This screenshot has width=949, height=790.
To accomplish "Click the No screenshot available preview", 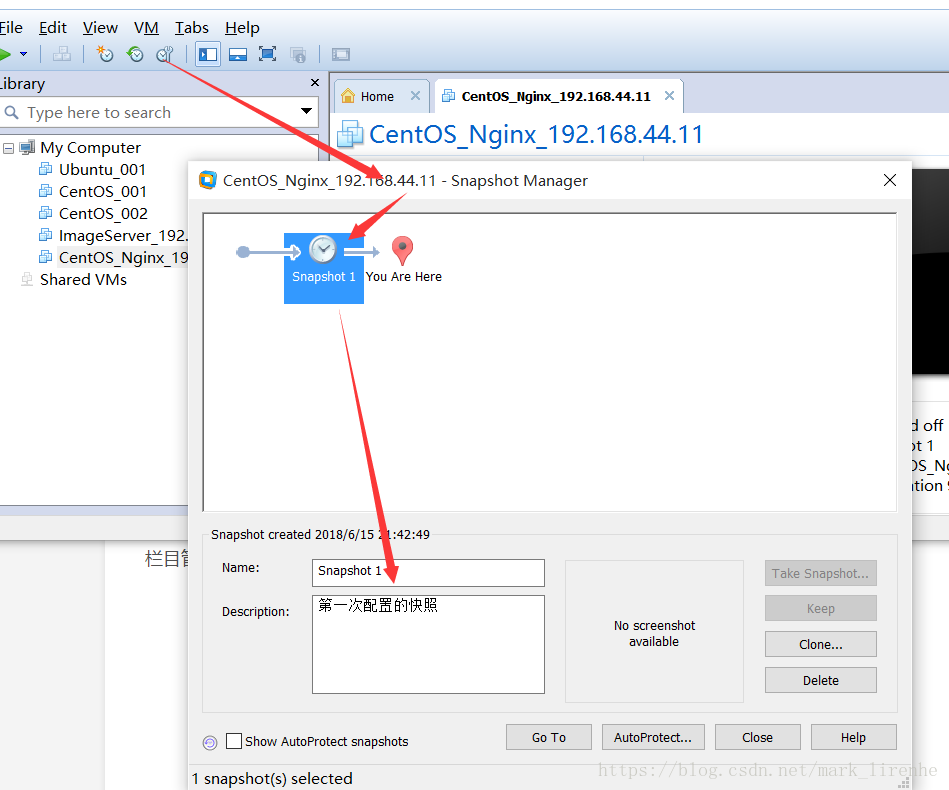I will click(654, 631).
